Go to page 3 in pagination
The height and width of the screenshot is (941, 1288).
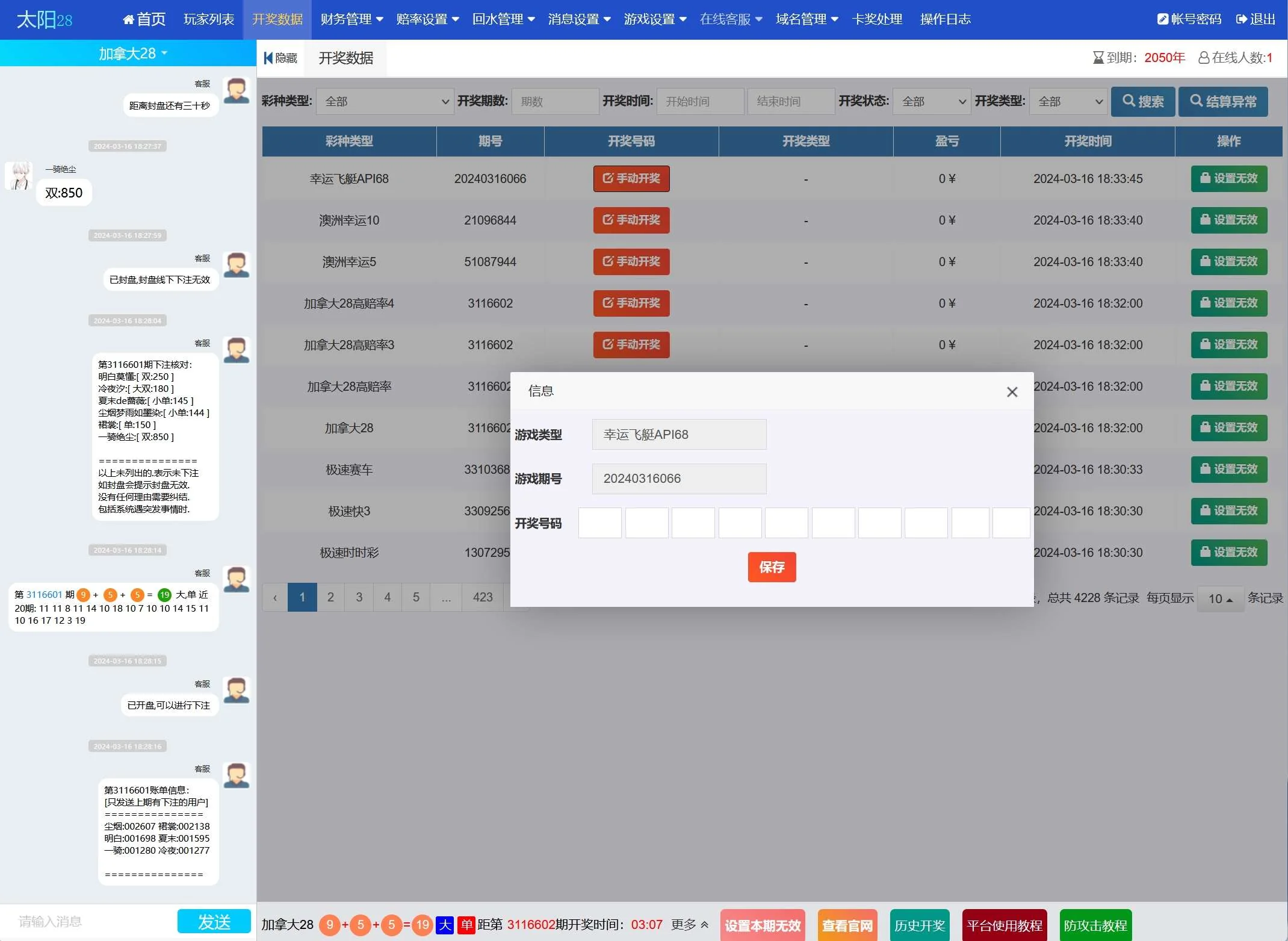click(x=359, y=597)
